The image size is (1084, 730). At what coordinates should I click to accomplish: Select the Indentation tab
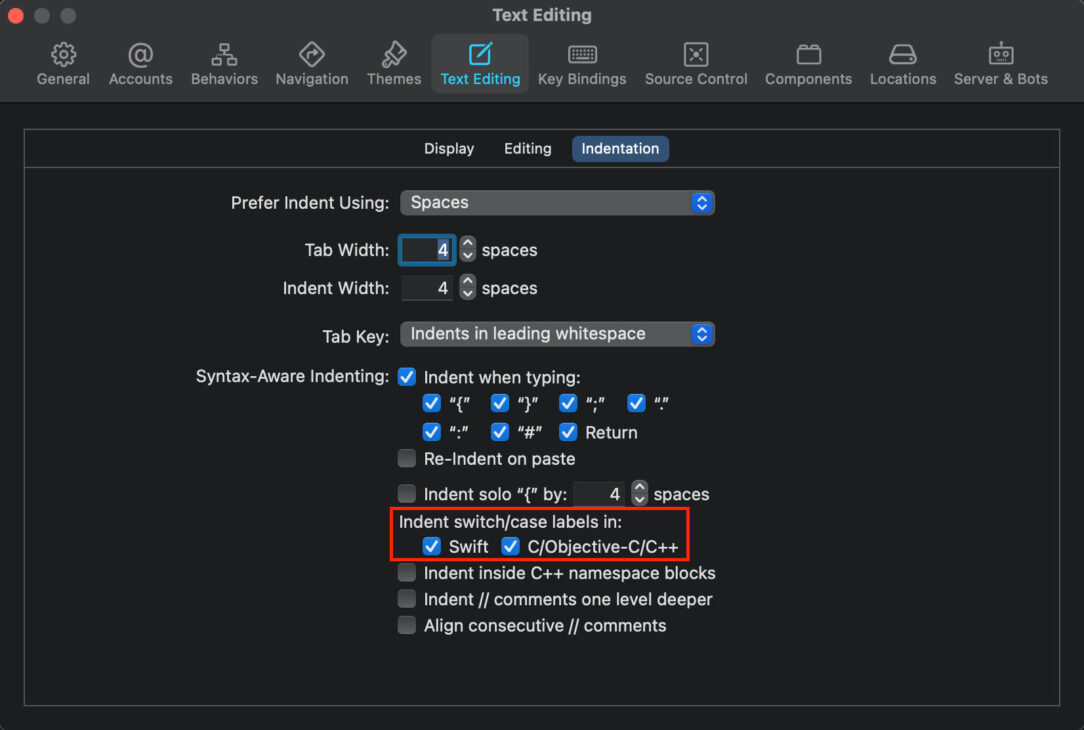[620, 149]
